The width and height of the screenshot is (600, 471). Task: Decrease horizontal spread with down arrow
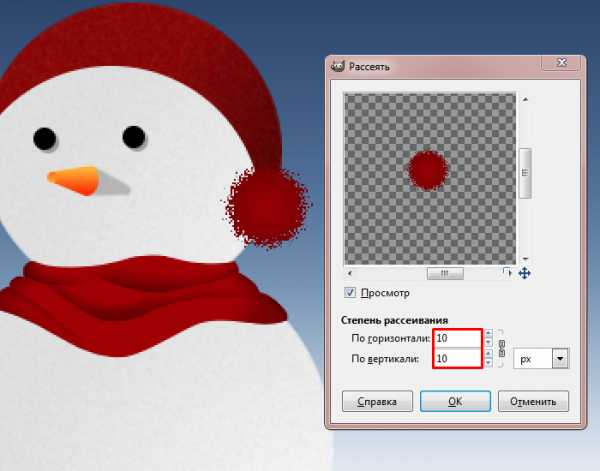488,342
